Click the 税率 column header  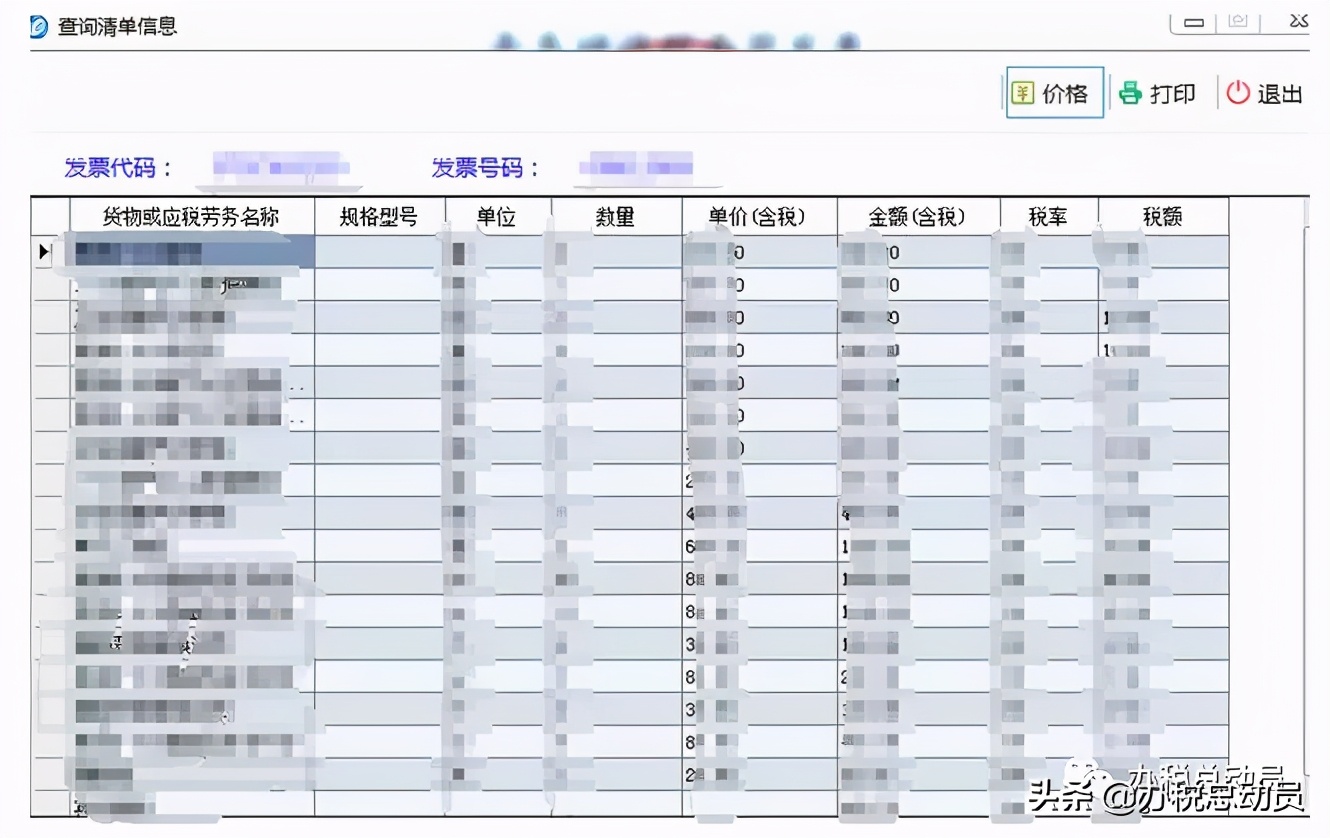pyautogui.click(x=1048, y=216)
